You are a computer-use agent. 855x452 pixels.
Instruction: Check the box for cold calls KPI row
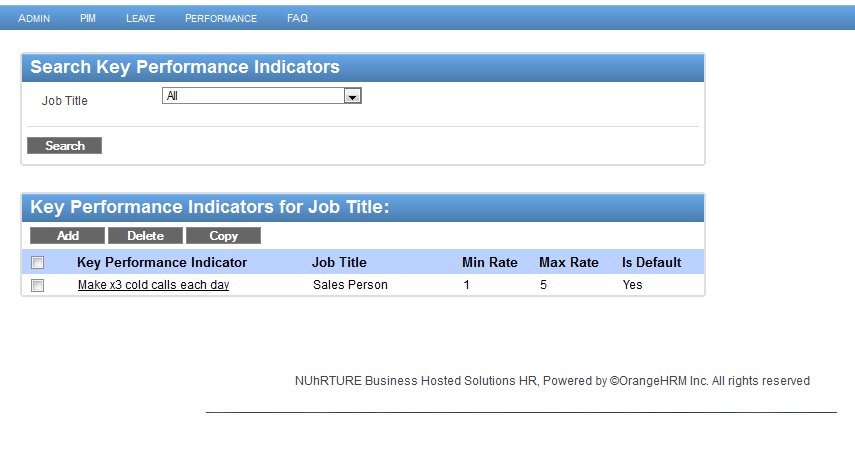click(38, 285)
